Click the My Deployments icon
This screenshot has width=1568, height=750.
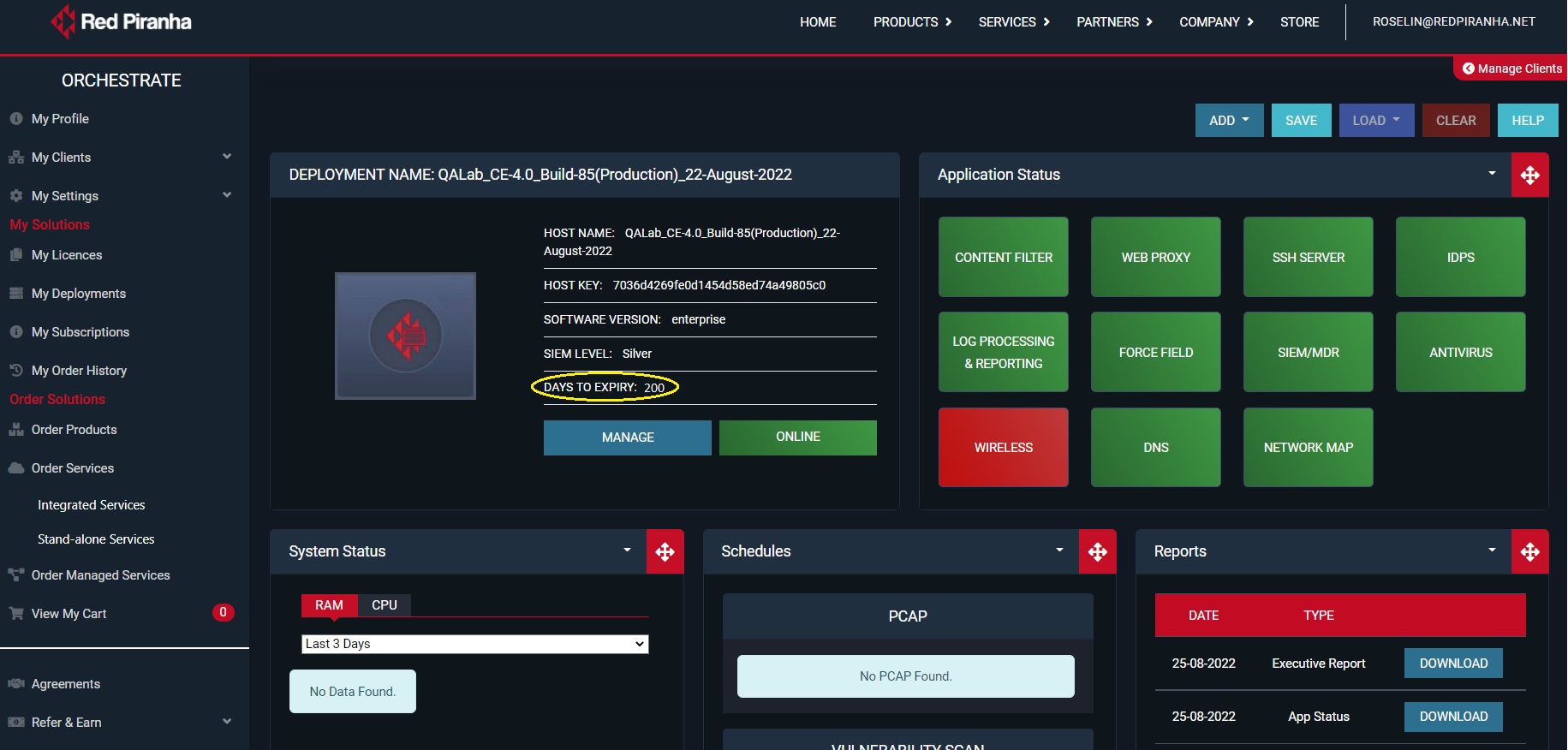click(16, 294)
